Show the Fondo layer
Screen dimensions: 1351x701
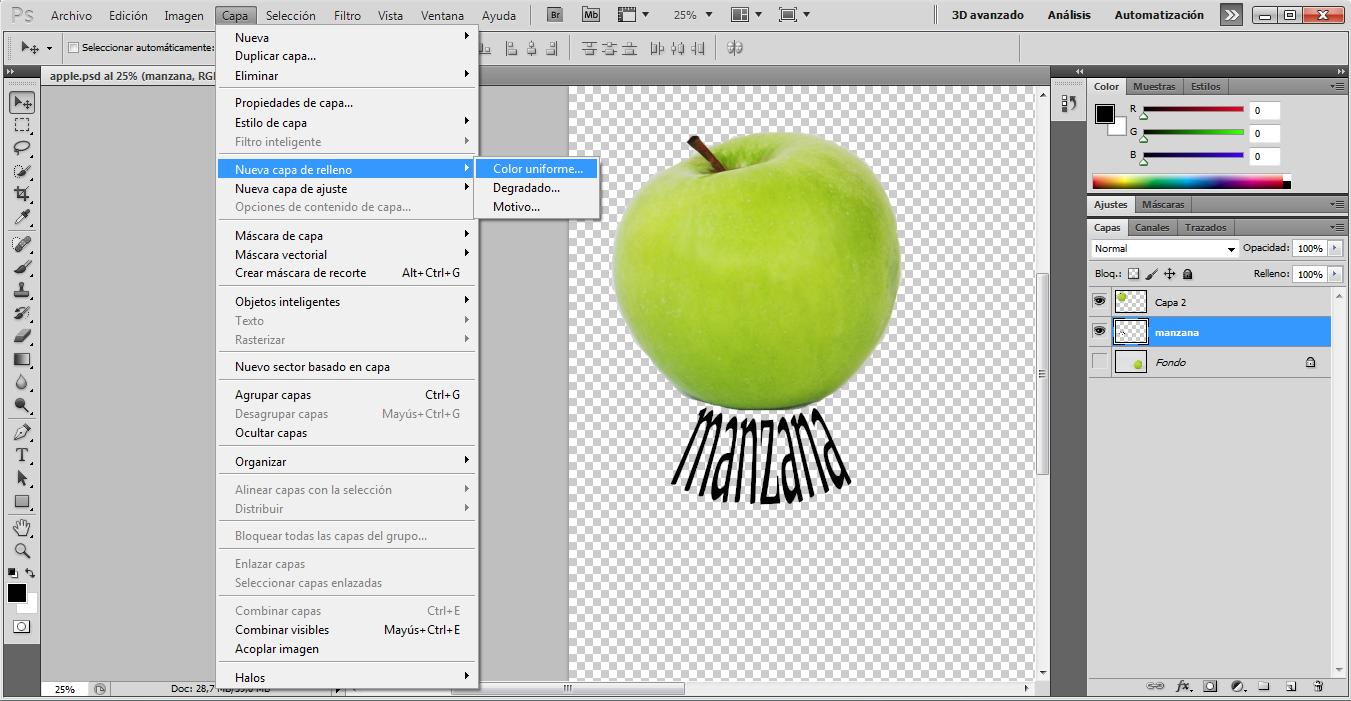click(x=1099, y=362)
